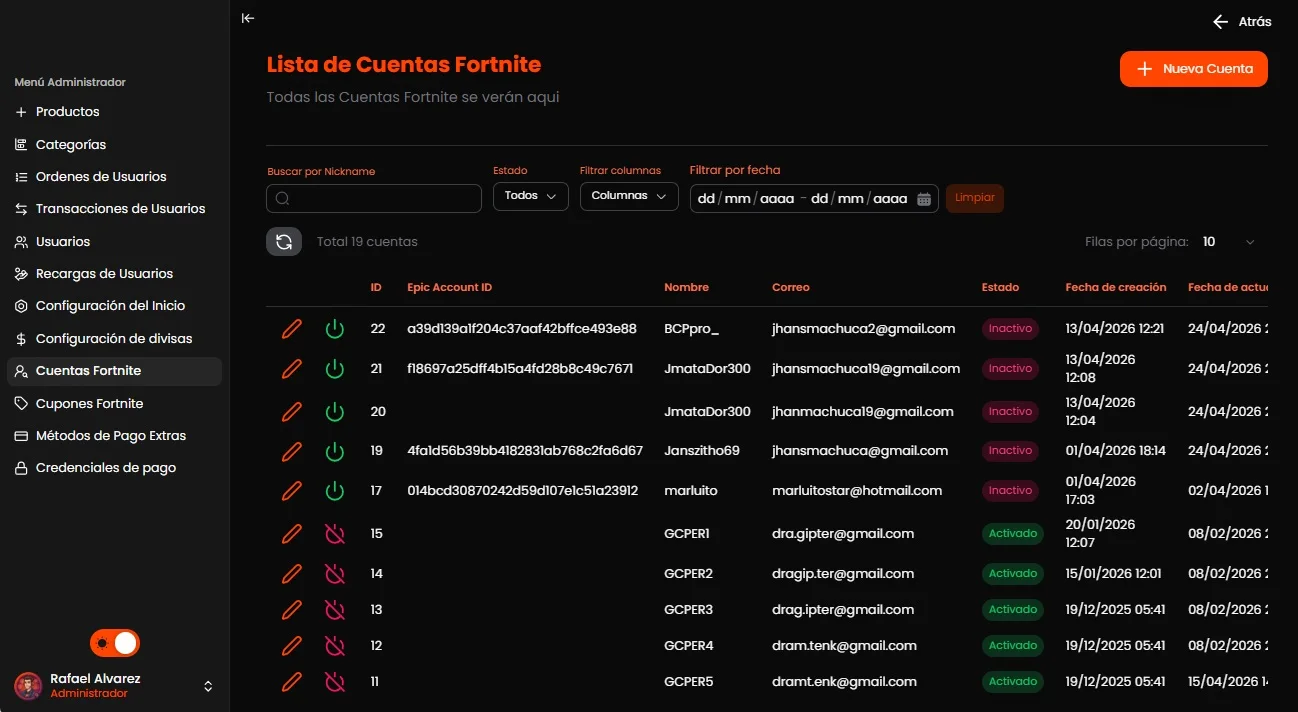Open Productos in sidebar menu

[114, 112]
